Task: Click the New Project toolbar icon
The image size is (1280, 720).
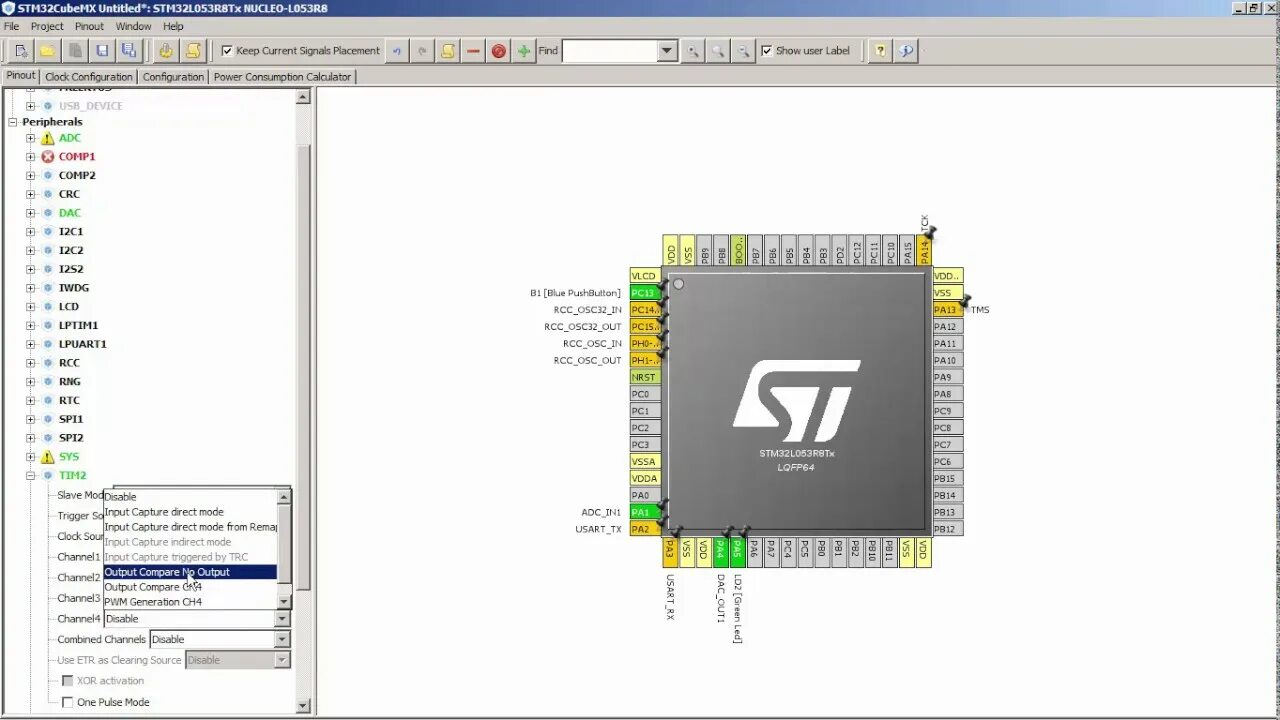Action: (x=20, y=51)
